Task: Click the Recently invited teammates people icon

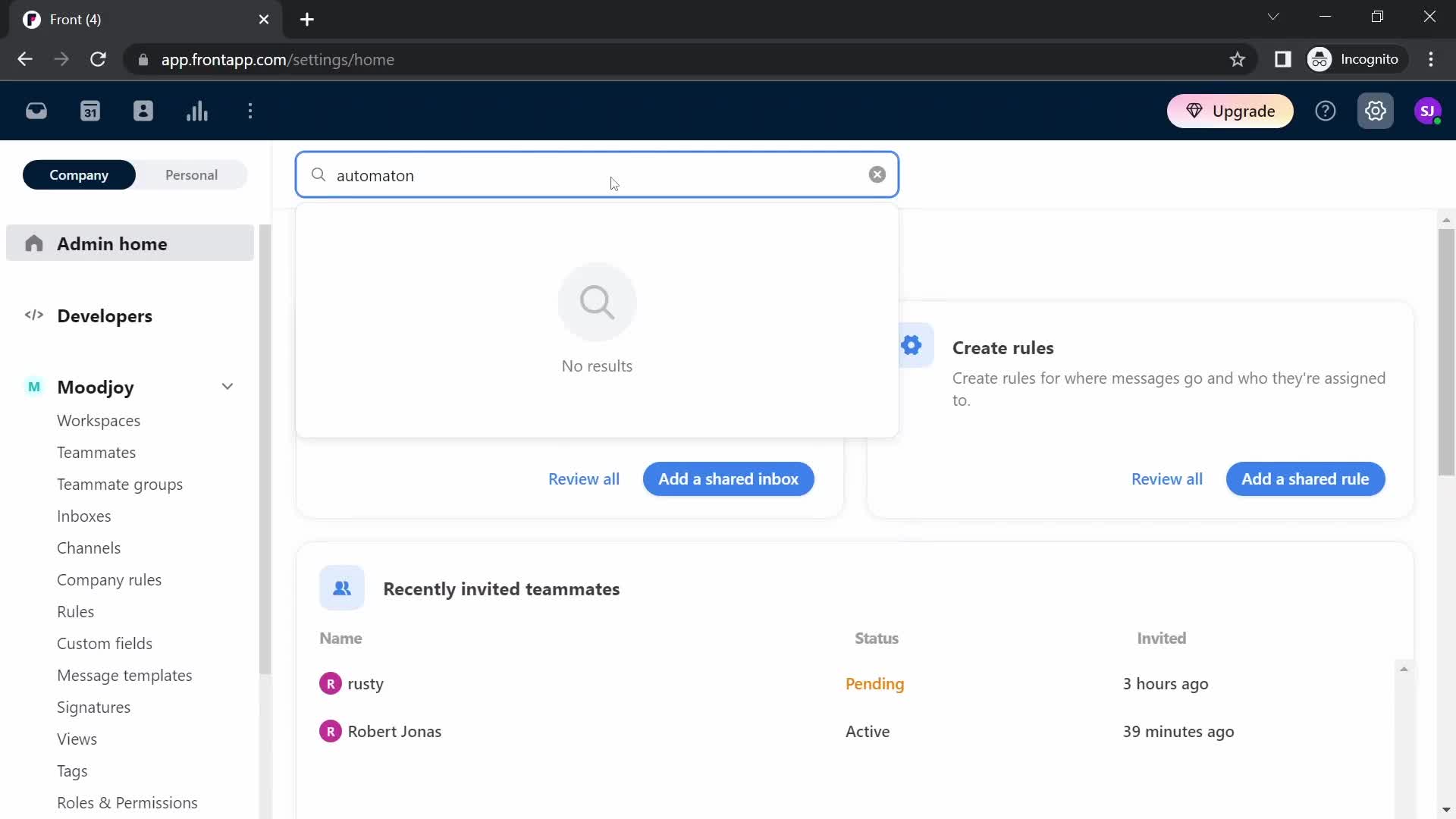Action: [x=342, y=588]
